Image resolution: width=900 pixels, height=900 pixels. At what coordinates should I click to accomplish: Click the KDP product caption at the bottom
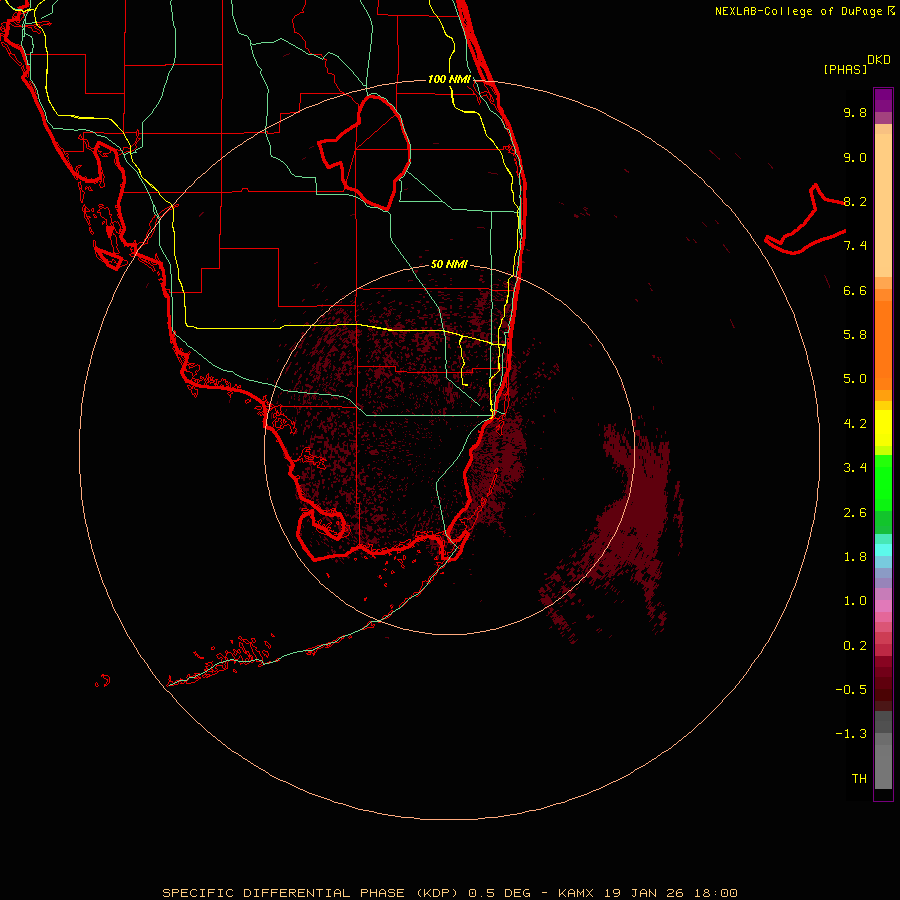click(x=449, y=893)
